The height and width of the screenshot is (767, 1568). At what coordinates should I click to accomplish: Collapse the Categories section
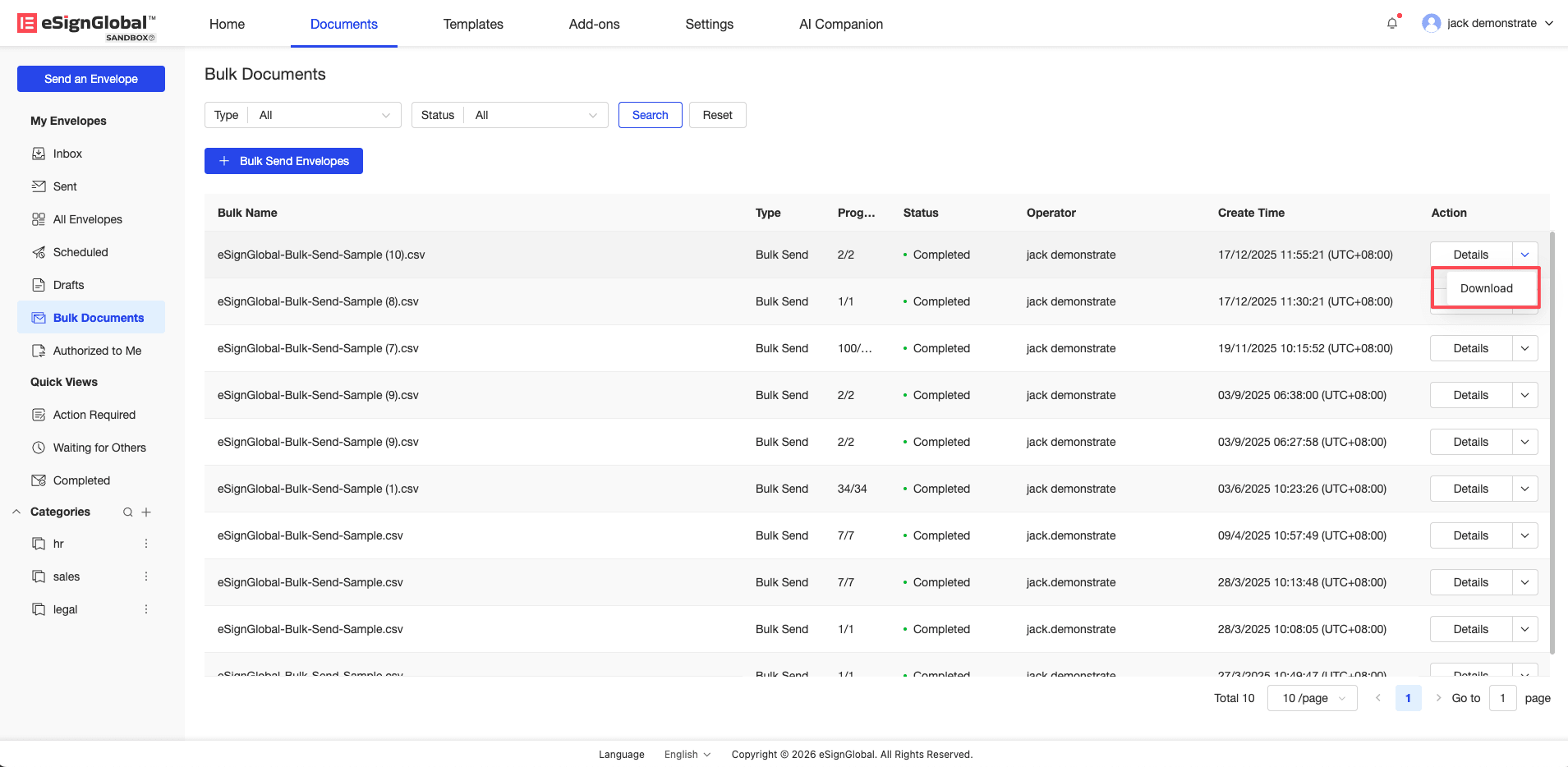16,512
